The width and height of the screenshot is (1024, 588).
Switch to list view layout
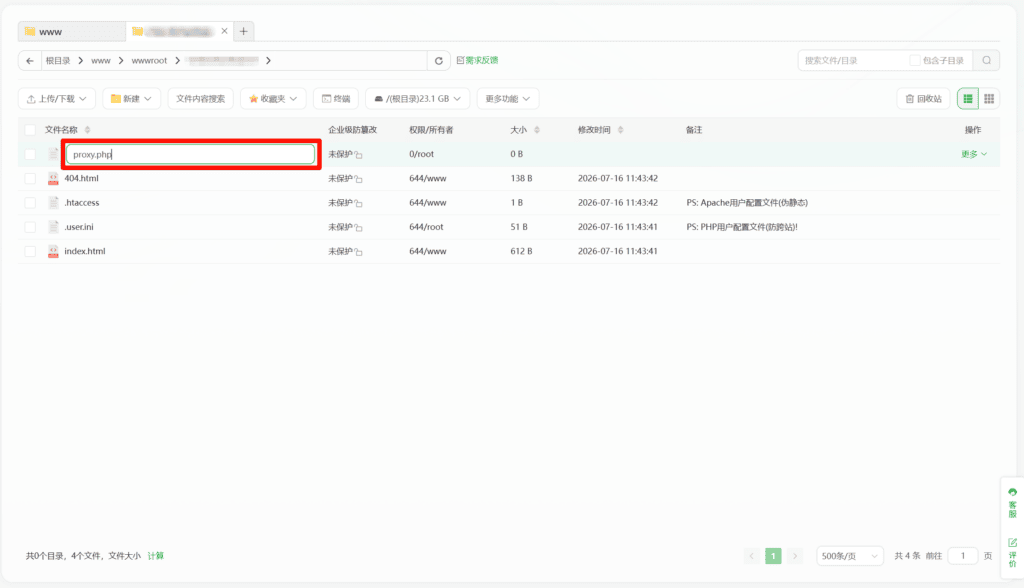point(968,99)
